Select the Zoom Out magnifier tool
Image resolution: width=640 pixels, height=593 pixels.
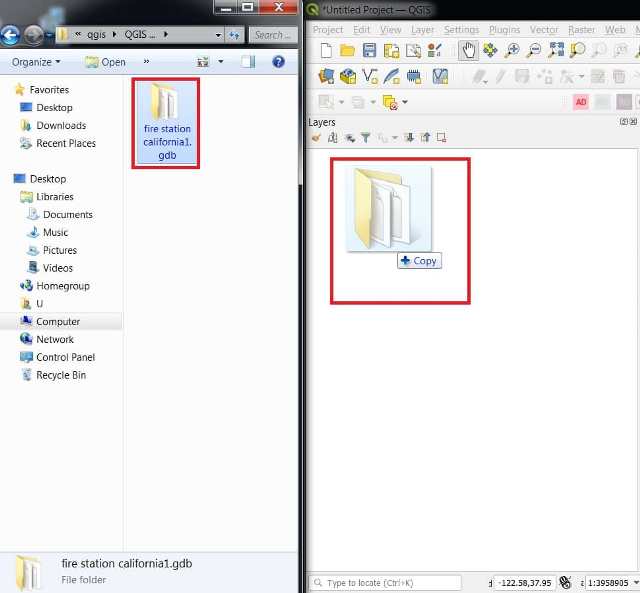[x=534, y=50]
